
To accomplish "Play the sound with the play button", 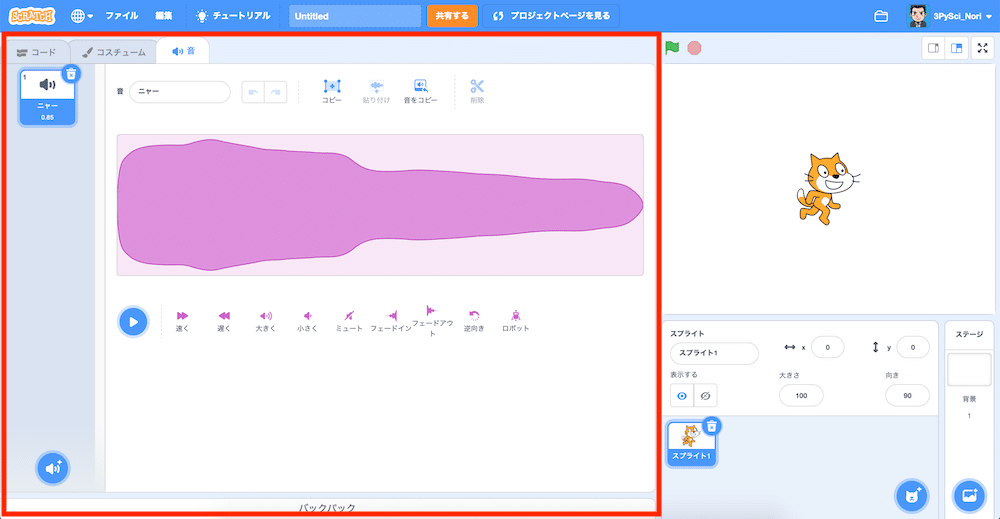I will [133, 321].
